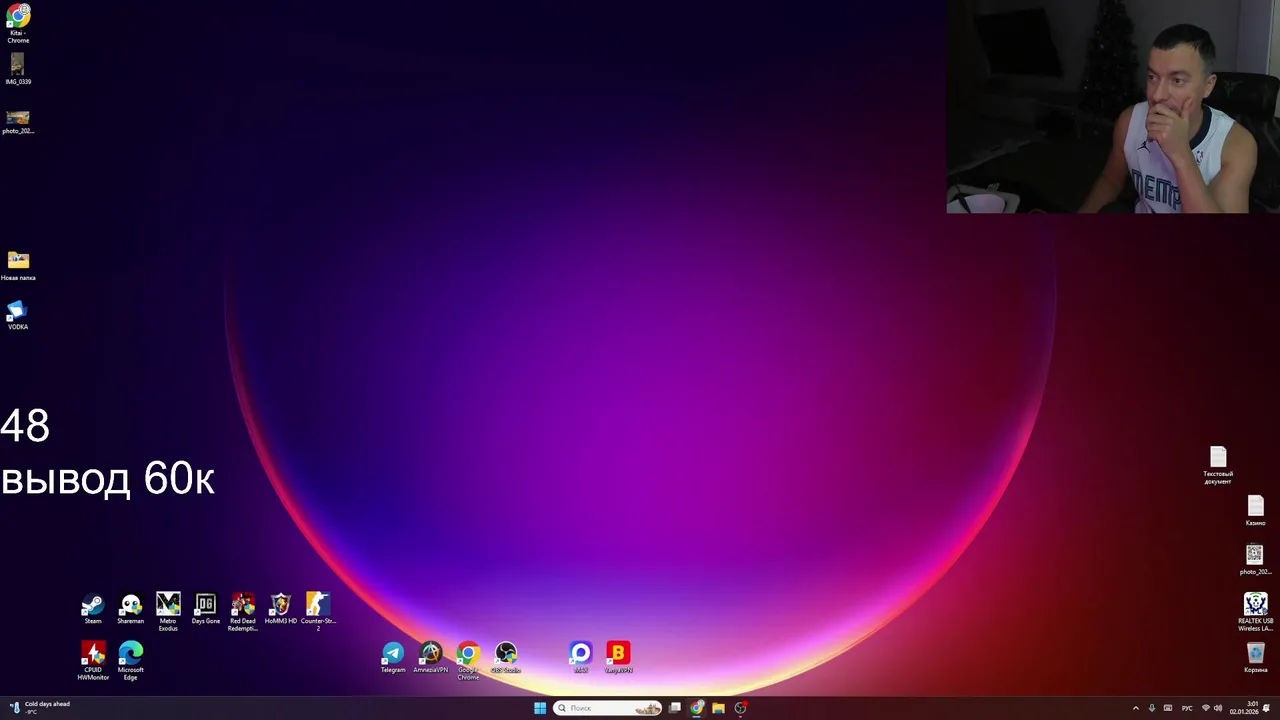
Task: Open the Новая папка folder
Action: pos(18,265)
